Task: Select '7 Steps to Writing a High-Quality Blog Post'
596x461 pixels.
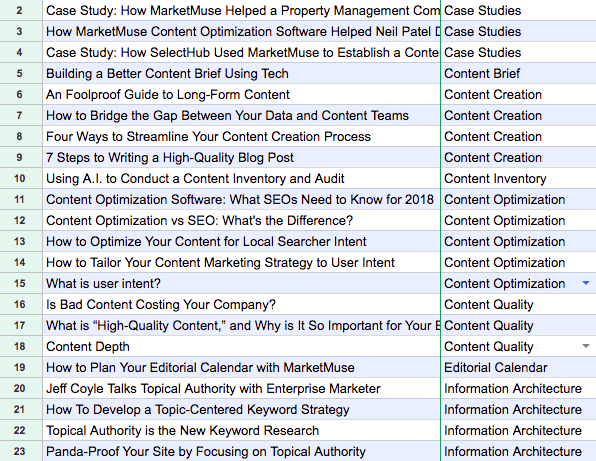Action: [x=241, y=157]
